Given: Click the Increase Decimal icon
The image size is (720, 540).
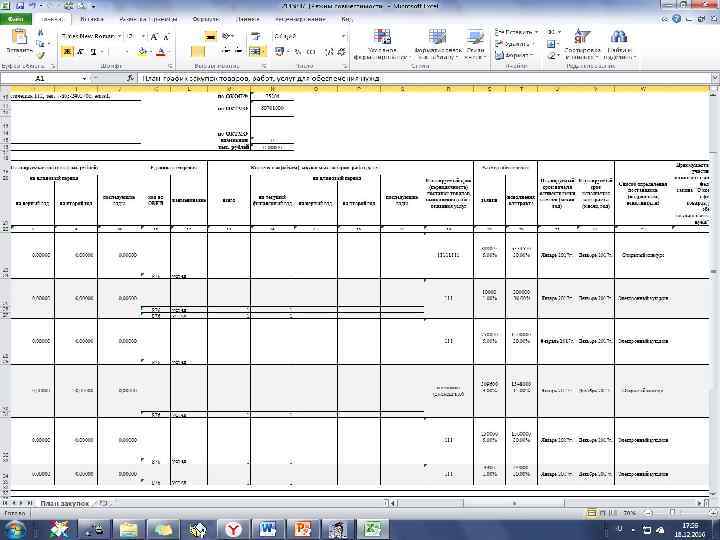Looking at the screenshot, I should 329,51.
